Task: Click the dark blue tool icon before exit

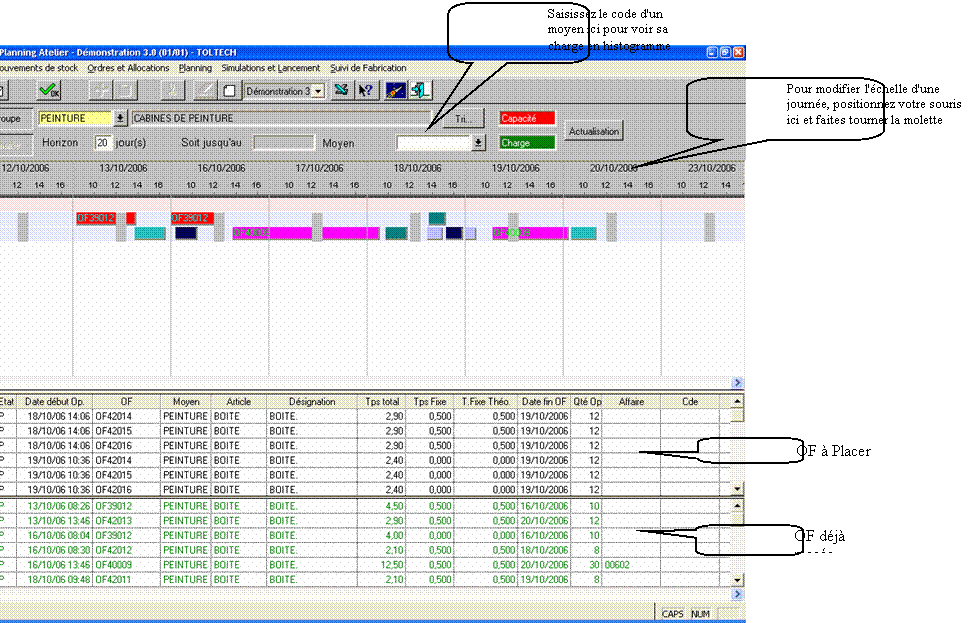Action: point(396,91)
